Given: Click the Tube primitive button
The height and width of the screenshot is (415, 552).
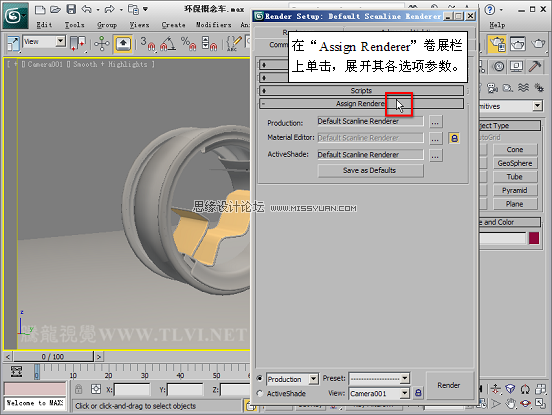Looking at the screenshot, I should tap(515, 177).
